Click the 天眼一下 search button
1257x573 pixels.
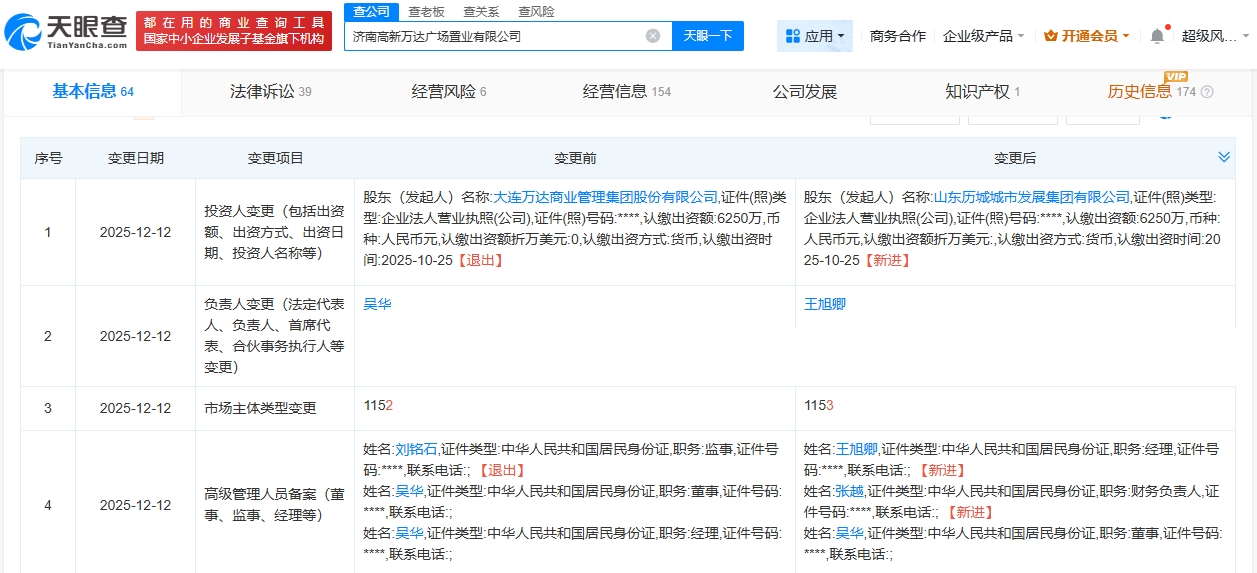click(708, 36)
